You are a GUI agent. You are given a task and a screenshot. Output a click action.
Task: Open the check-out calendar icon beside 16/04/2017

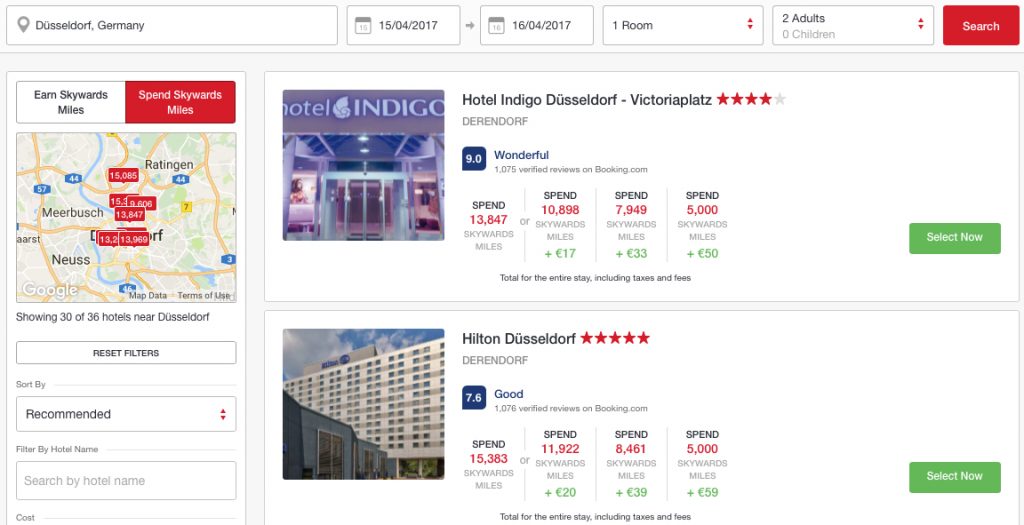[496, 25]
